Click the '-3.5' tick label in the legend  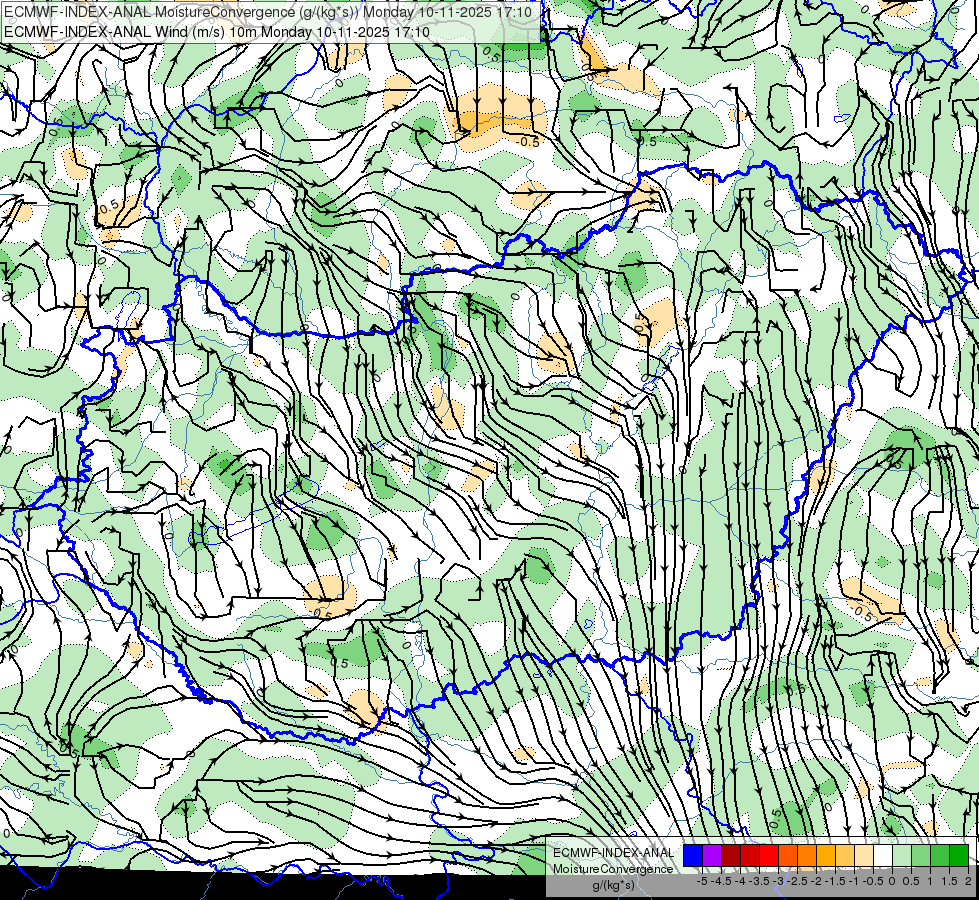(759, 881)
